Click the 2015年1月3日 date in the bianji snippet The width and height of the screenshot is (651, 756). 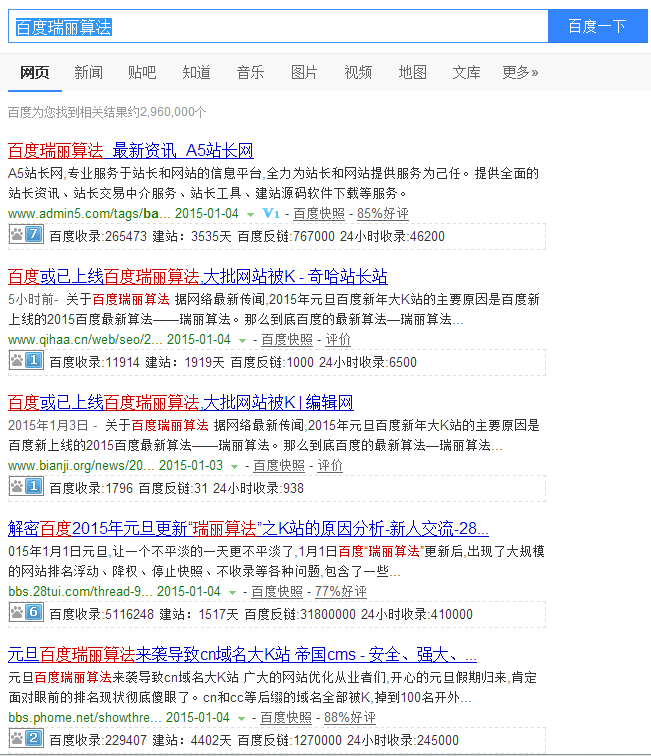tap(49, 425)
